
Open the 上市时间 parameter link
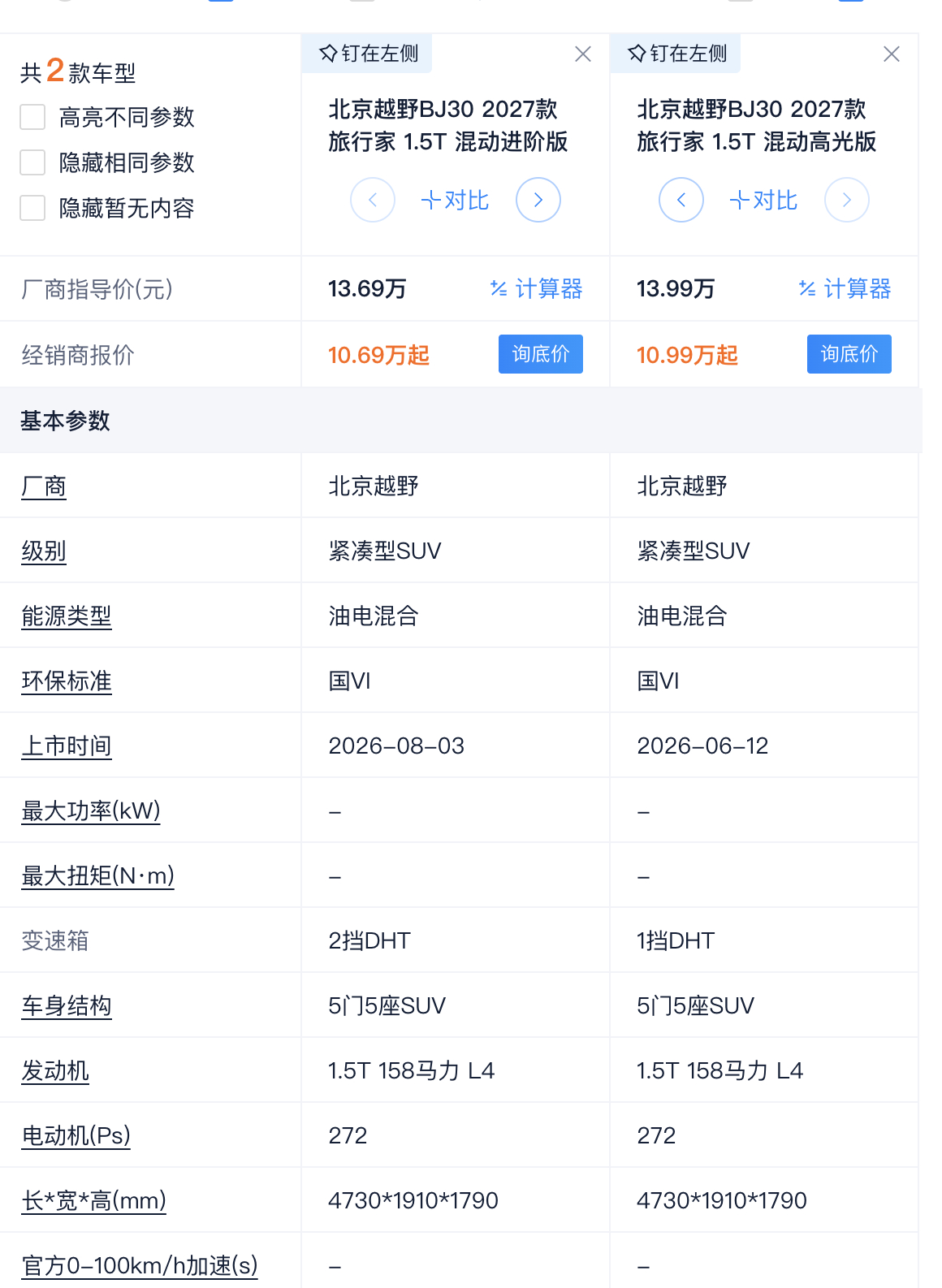coord(67,746)
